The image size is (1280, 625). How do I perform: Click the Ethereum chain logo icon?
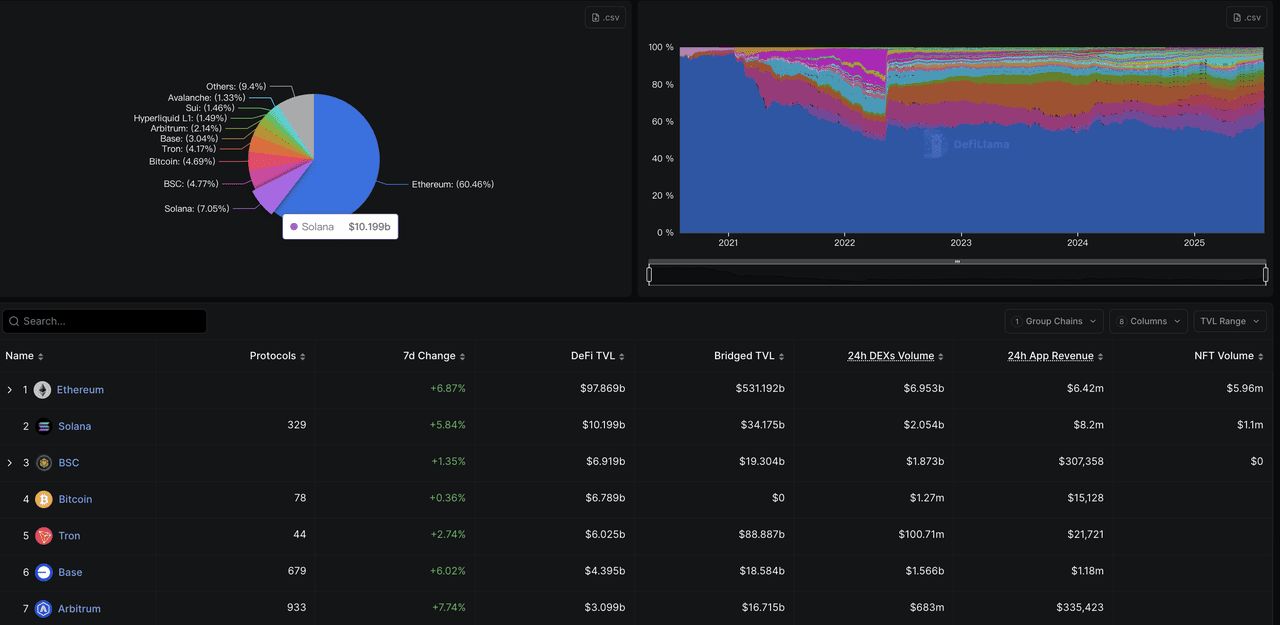tap(42, 390)
